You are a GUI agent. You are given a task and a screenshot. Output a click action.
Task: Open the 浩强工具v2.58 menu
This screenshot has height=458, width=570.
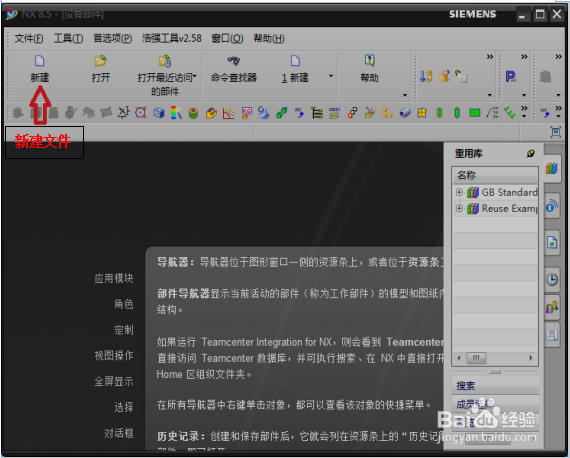(x=172, y=38)
